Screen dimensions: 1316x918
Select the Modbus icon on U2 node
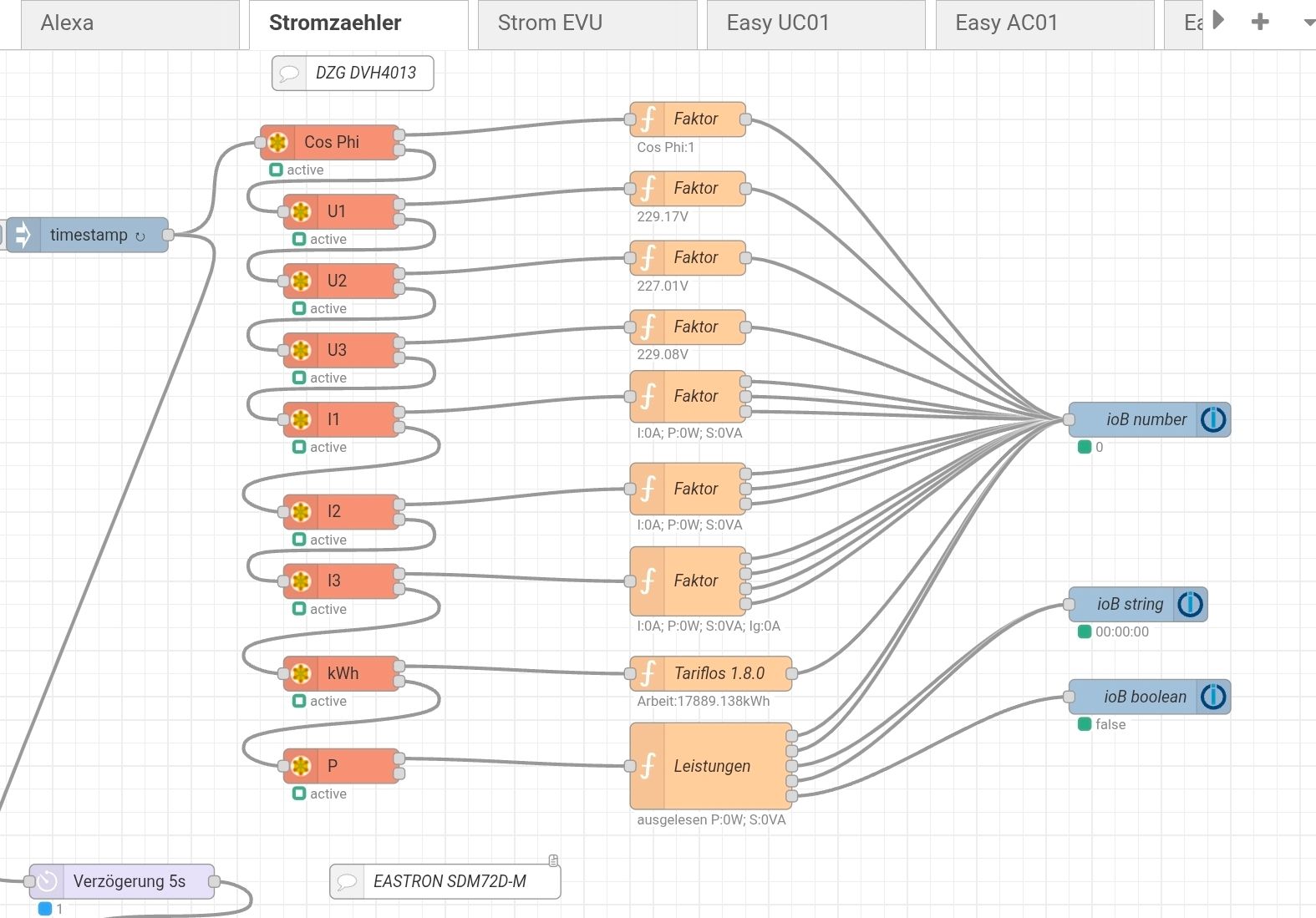click(x=302, y=281)
